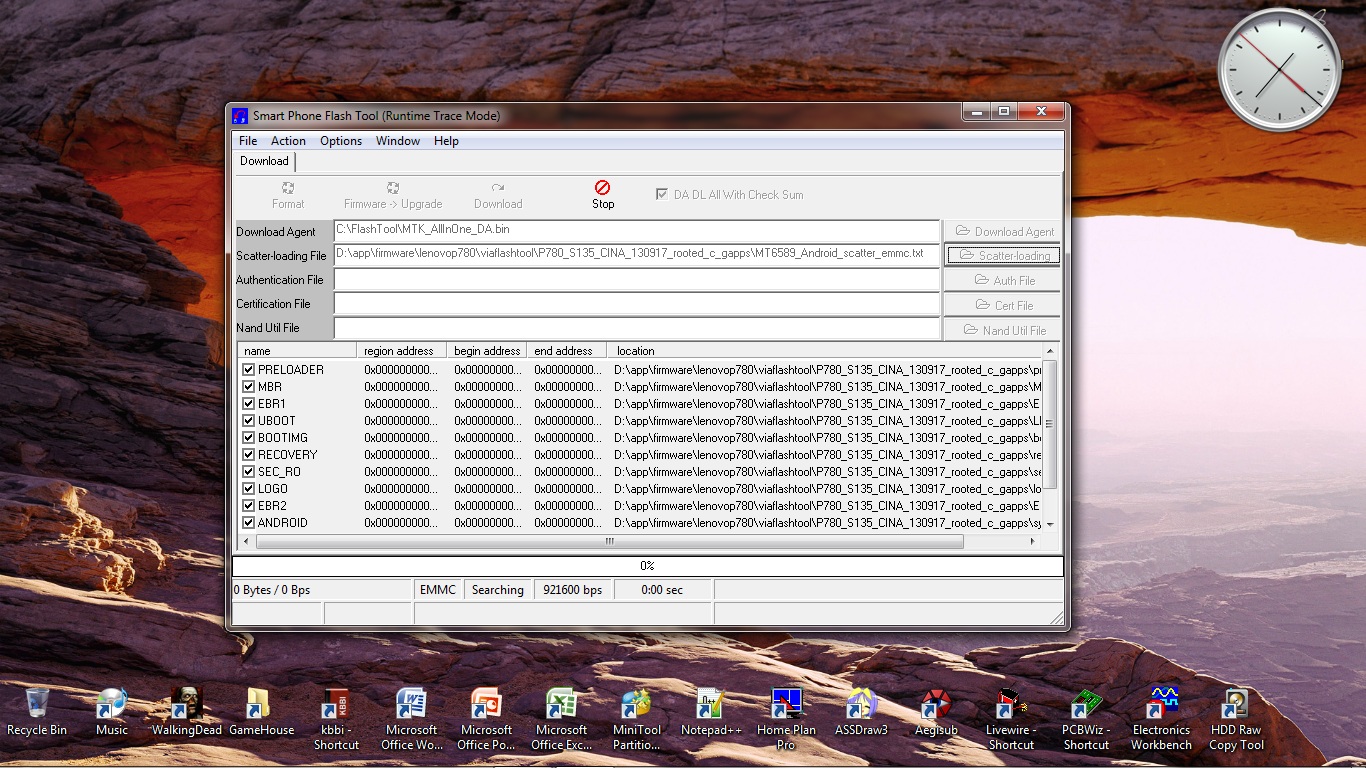Click the Scatter-loading button
1366x768 pixels.
[1003, 255]
